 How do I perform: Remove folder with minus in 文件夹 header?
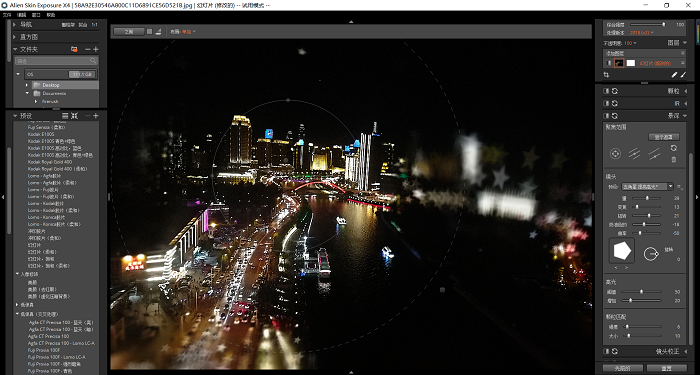click(x=88, y=49)
